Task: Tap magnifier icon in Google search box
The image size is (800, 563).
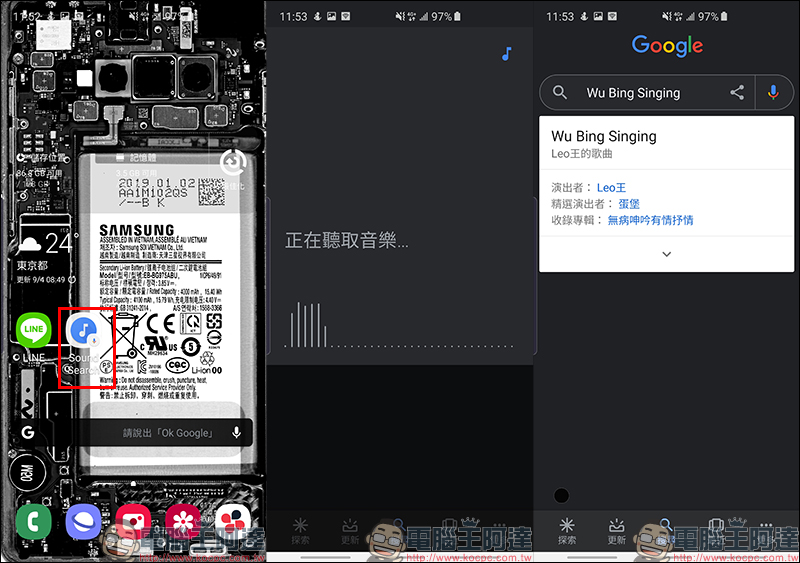Action: (560, 92)
